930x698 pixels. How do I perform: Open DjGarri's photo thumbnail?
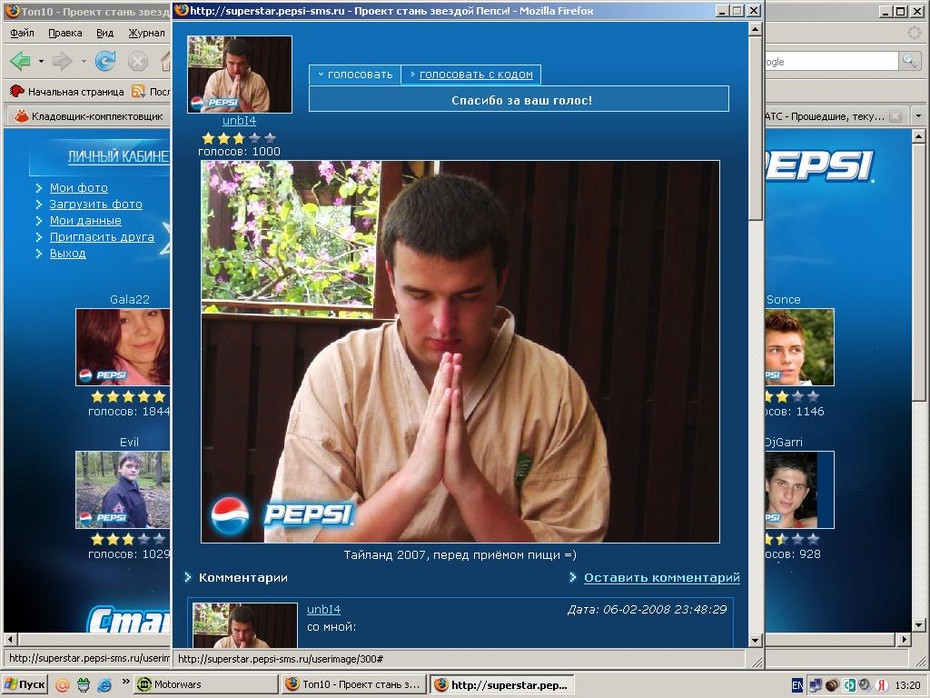800,490
